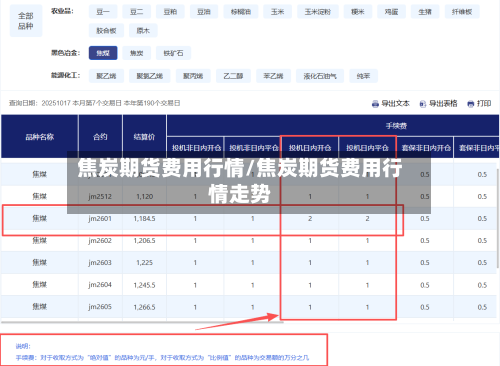
Task: Click settlement price 1,206.5
Action: click(x=144, y=241)
